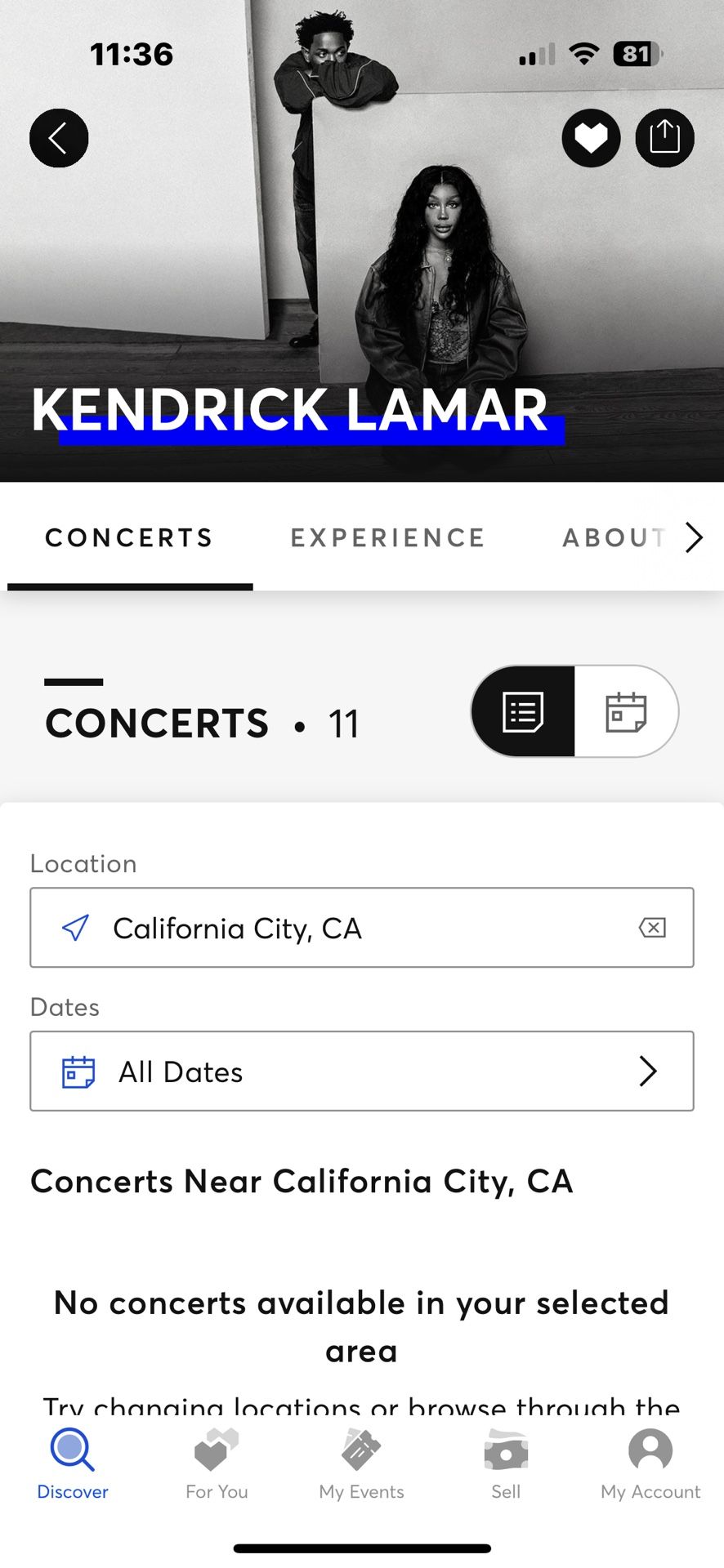The width and height of the screenshot is (724, 1568).
Task: Tap the share icon
Action: point(664,138)
